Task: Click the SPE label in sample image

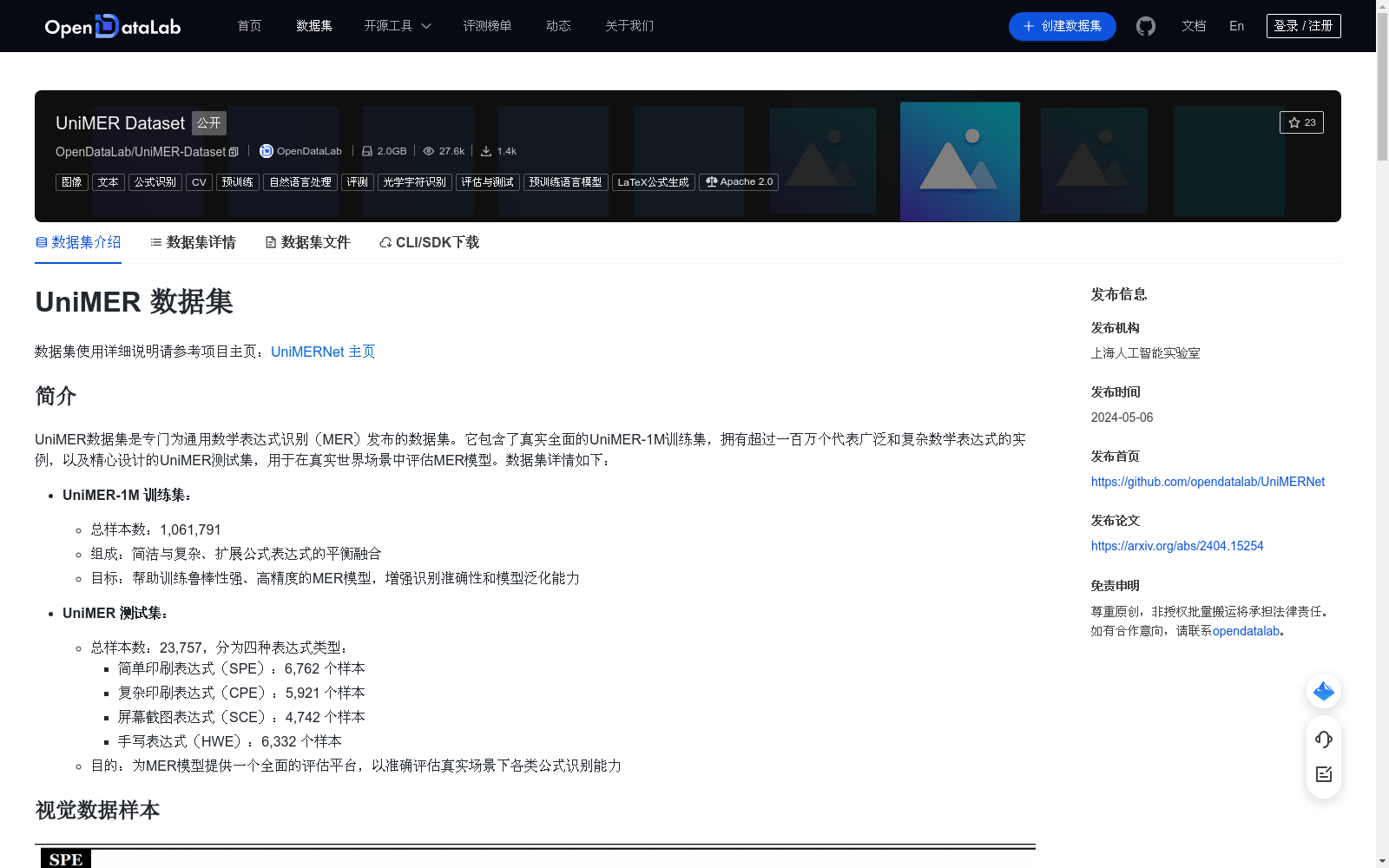Action: click(66, 859)
